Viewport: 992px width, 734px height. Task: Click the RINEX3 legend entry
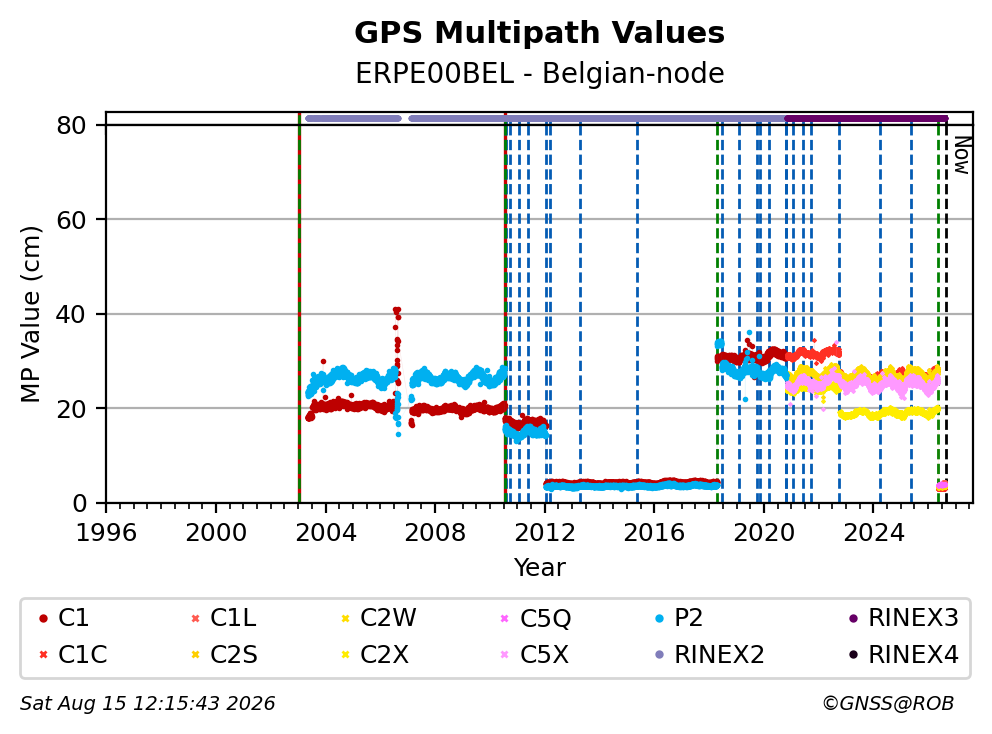pos(903,618)
